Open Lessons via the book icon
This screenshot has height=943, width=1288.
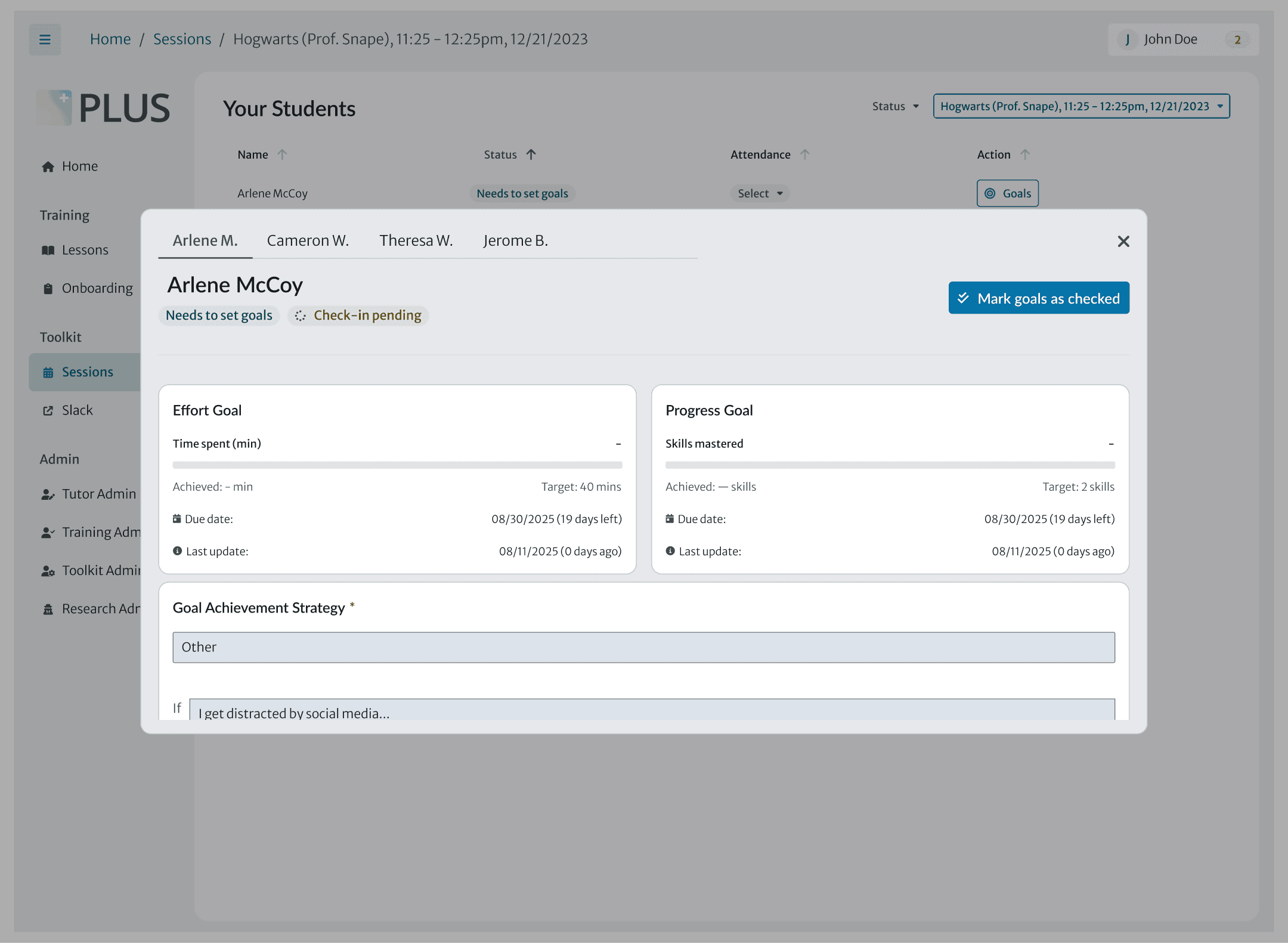[x=48, y=251]
